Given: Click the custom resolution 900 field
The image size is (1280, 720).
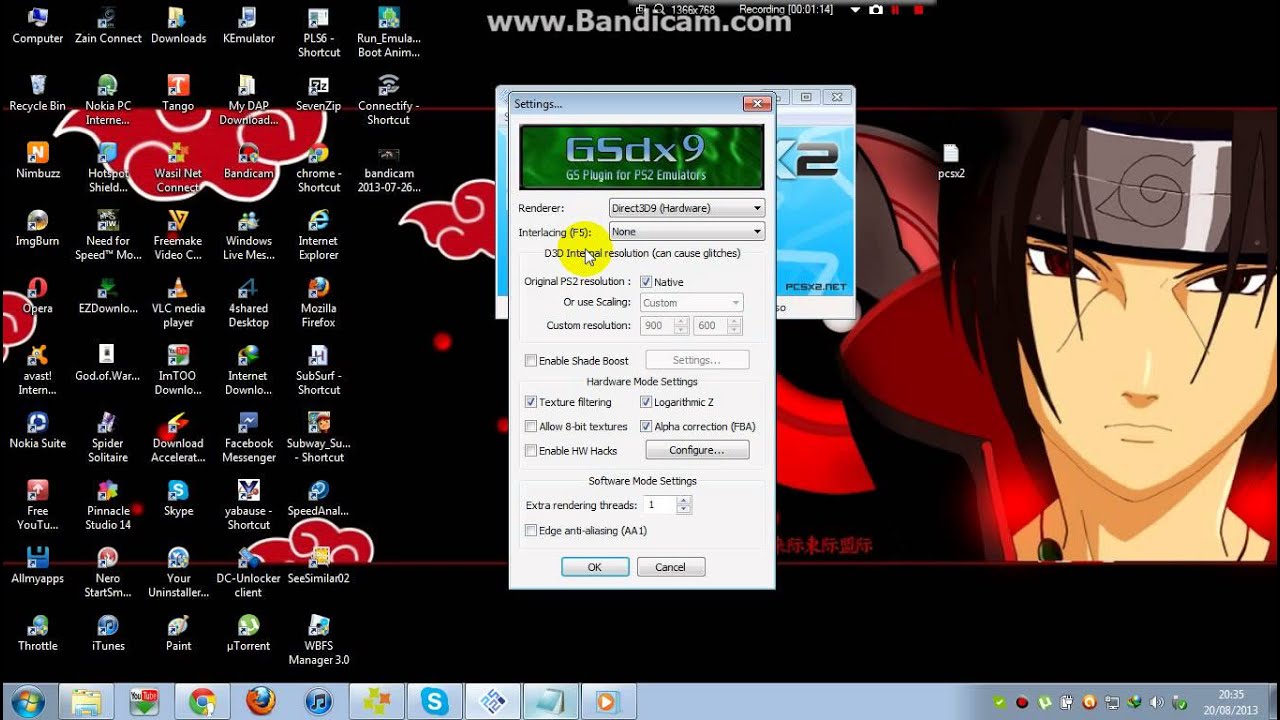Looking at the screenshot, I should pyautogui.click(x=658, y=326).
